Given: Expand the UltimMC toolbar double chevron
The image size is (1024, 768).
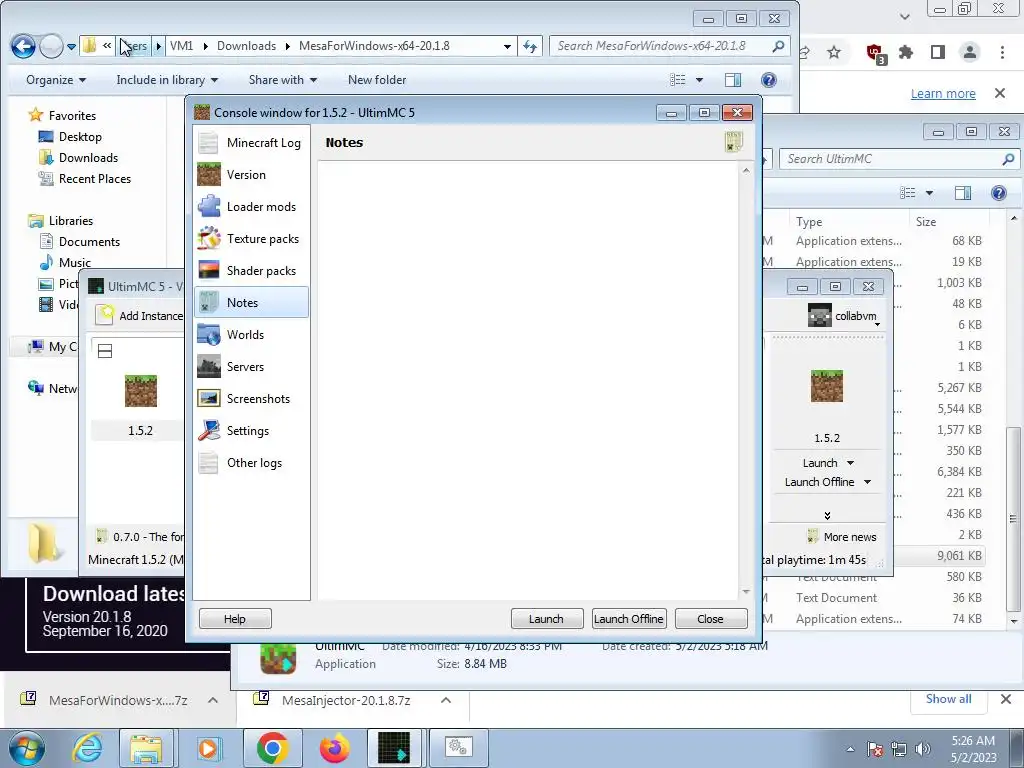Looking at the screenshot, I should 827,515.
